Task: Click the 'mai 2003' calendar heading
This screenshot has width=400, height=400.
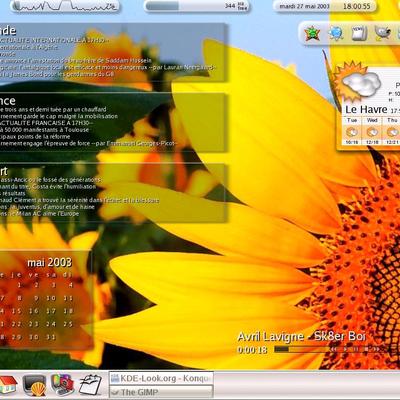Action: (x=49, y=263)
